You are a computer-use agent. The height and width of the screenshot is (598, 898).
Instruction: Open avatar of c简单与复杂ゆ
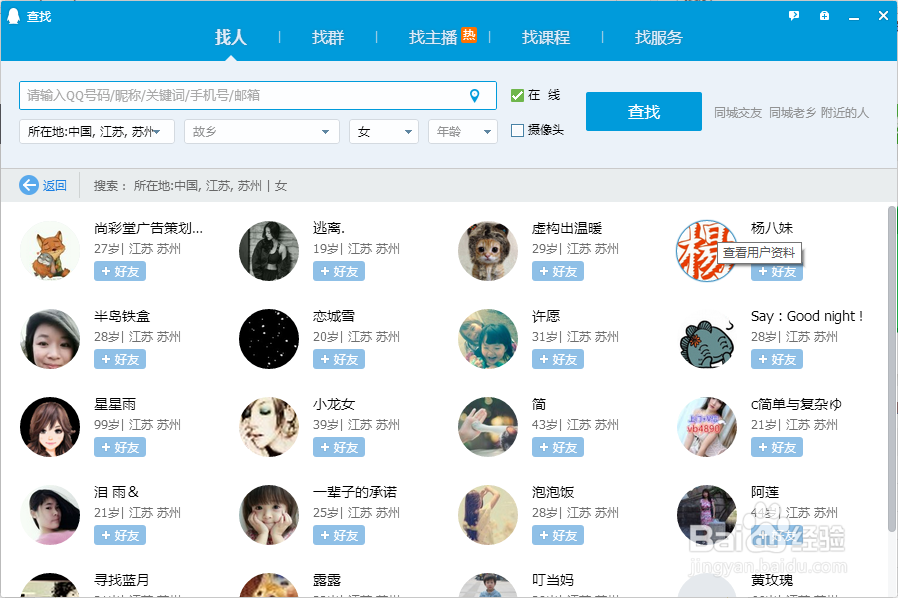tap(707, 427)
